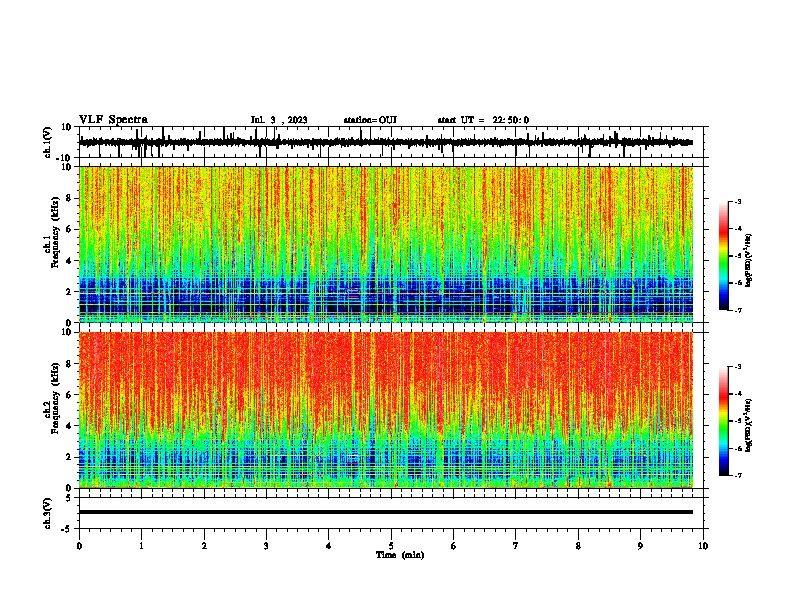Click the 'VLF Spectra' plot title
The width and height of the screenshot is (792, 612).
[113, 120]
